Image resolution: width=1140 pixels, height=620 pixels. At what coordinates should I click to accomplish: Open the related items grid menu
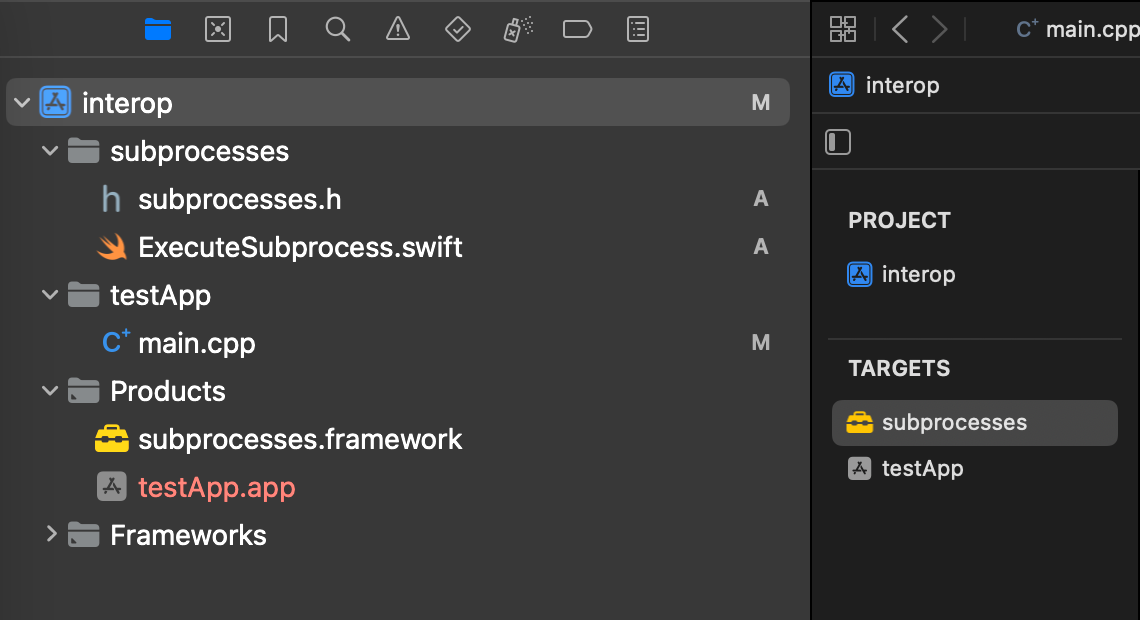pyautogui.click(x=843, y=30)
